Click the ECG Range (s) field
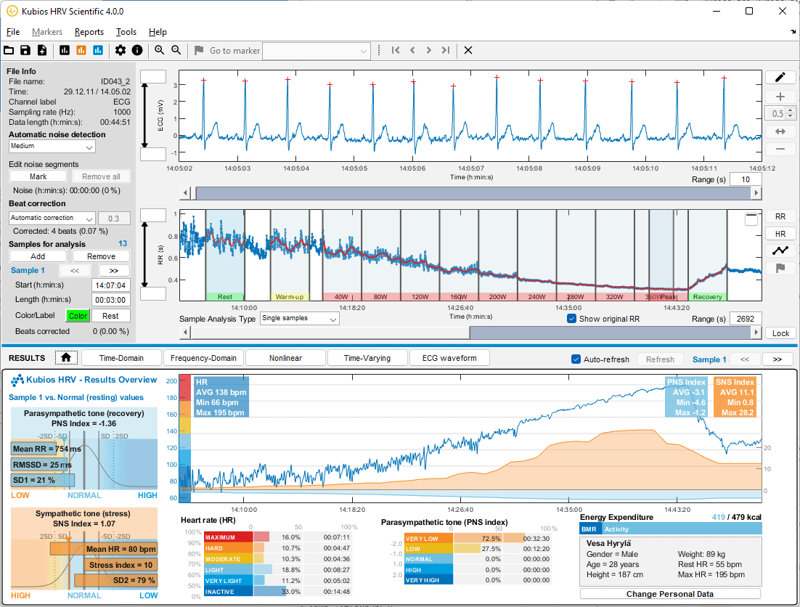The image size is (800, 607). click(x=745, y=180)
